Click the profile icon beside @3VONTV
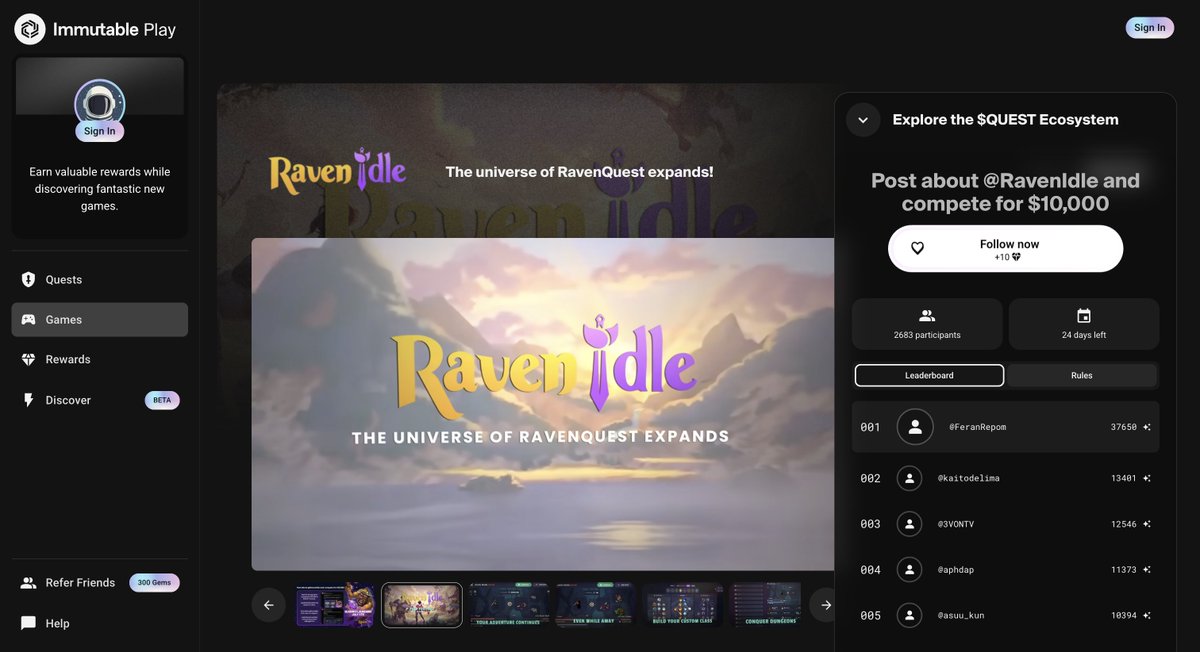 (909, 524)
